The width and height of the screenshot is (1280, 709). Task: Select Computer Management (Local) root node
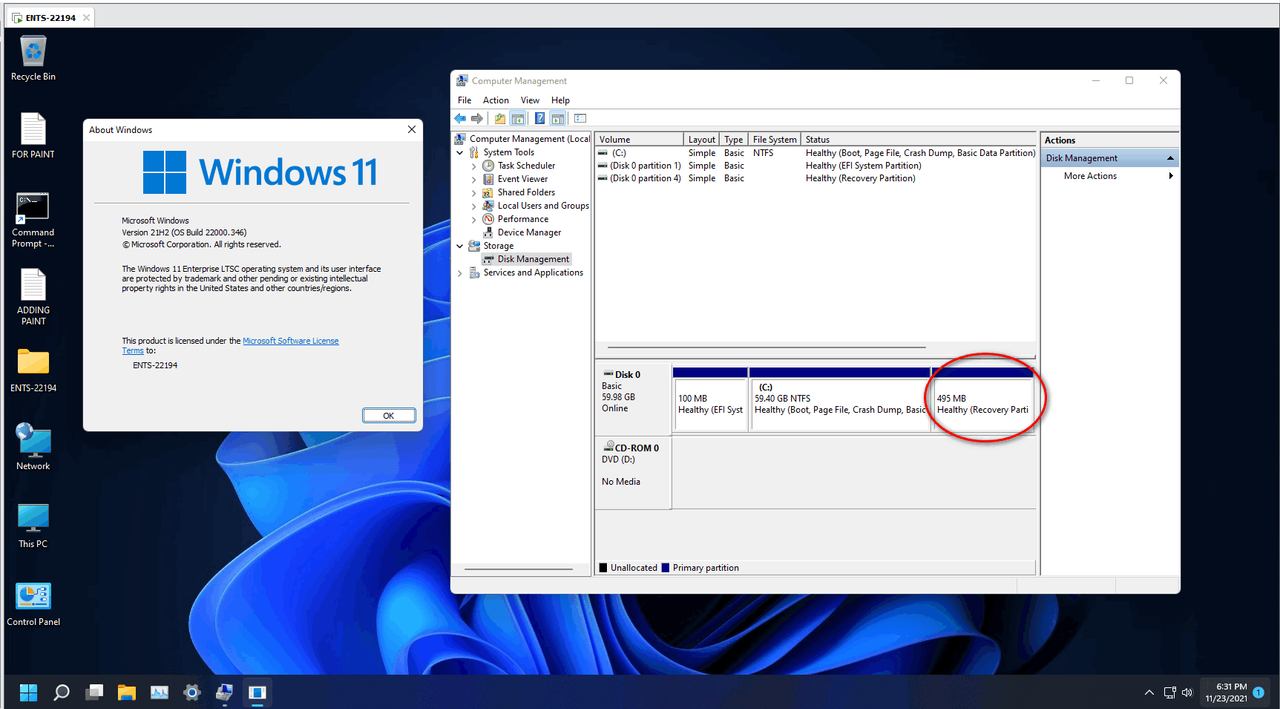point(530,139)
